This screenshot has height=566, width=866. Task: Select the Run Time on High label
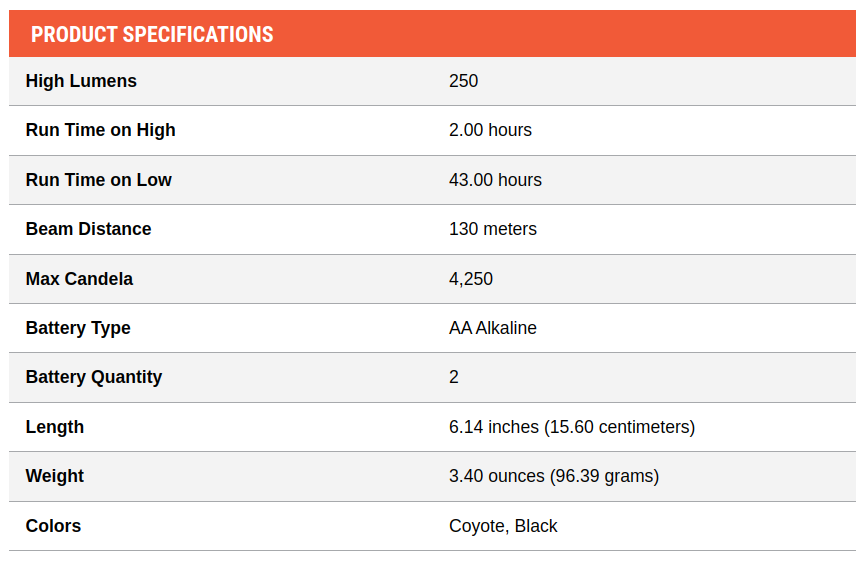tap(101, 130)
